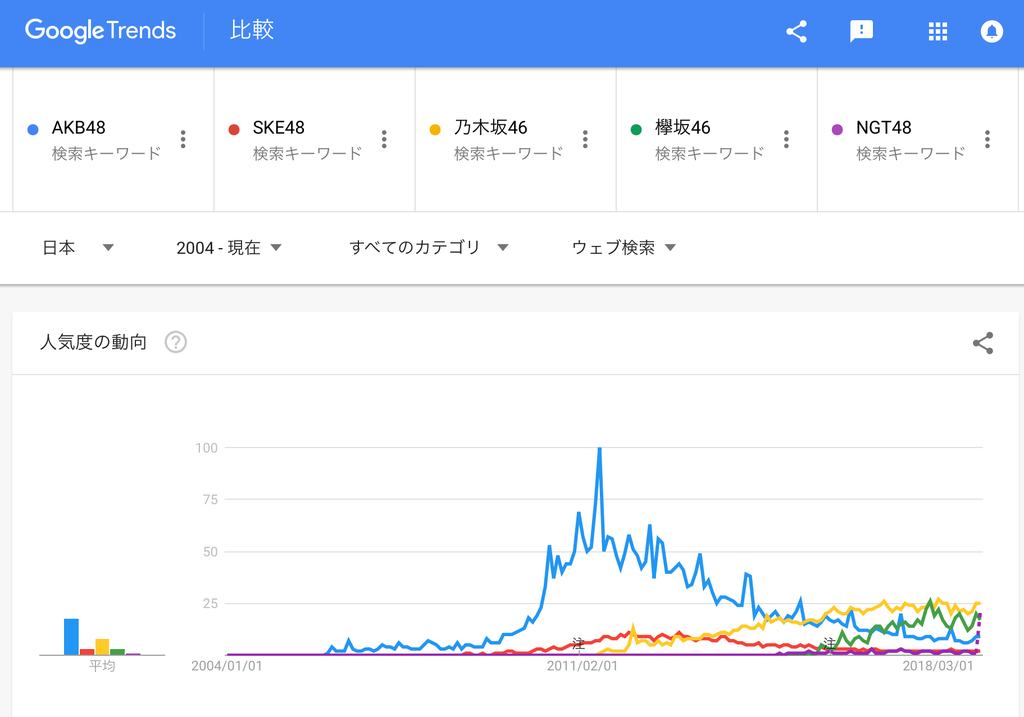
Task: Open the 欅坂46 term options menu
Action: tap(786, 139)
